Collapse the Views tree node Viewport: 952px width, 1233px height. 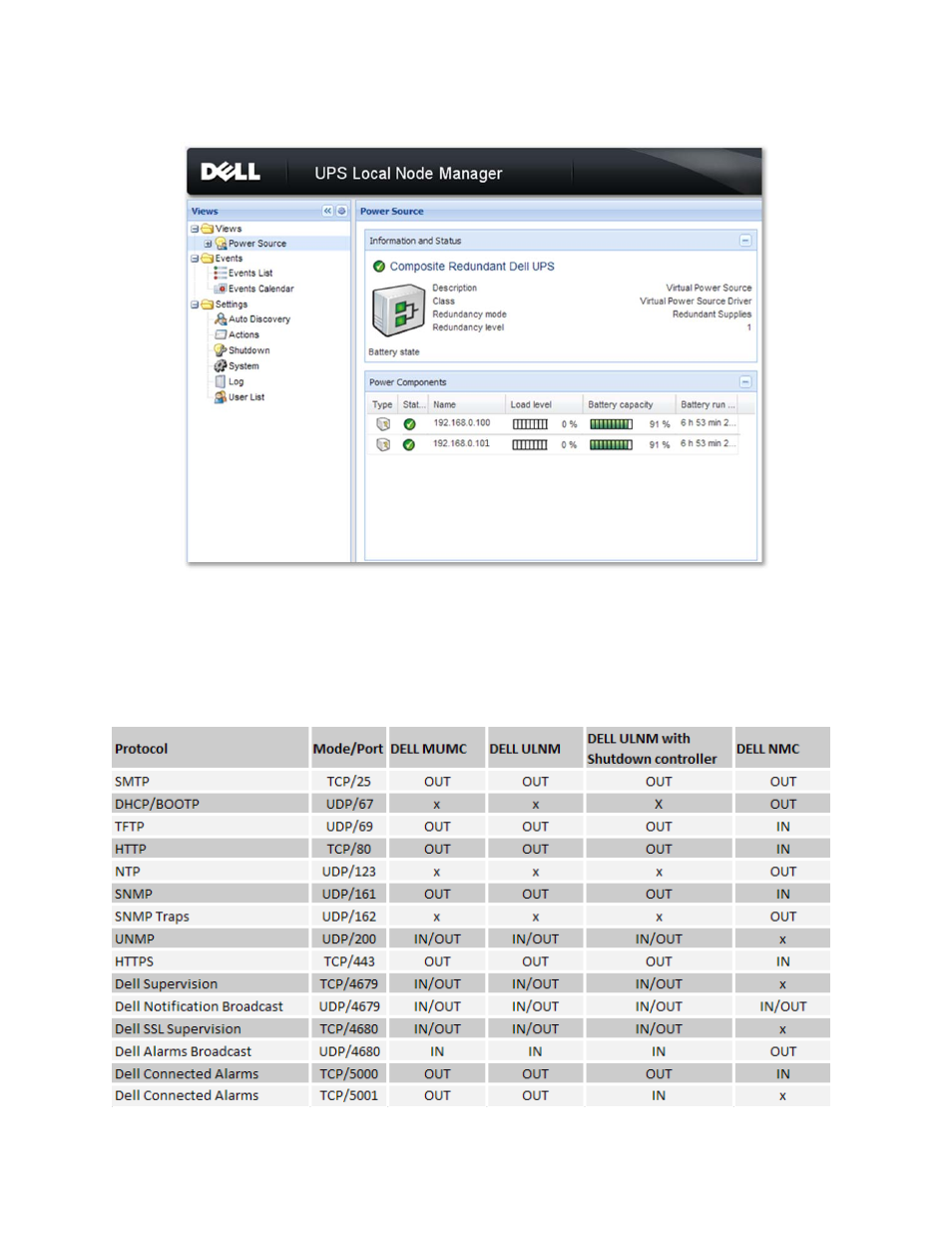[195, 229]
